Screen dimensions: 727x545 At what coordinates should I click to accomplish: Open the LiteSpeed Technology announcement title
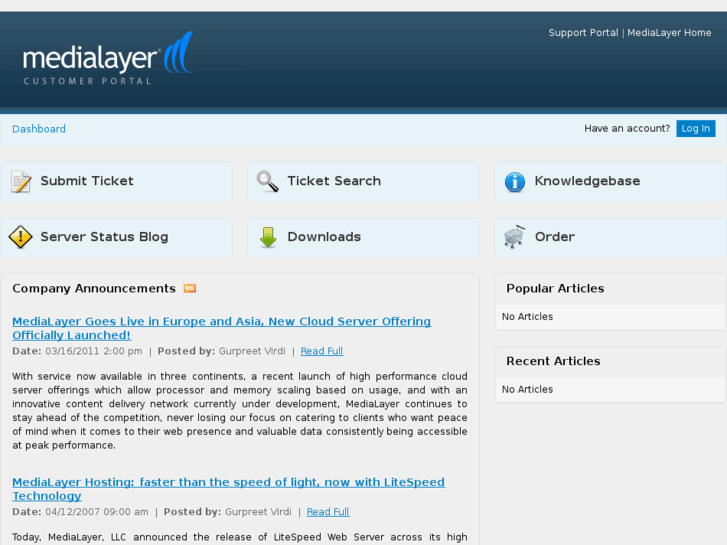coord(229,489)
